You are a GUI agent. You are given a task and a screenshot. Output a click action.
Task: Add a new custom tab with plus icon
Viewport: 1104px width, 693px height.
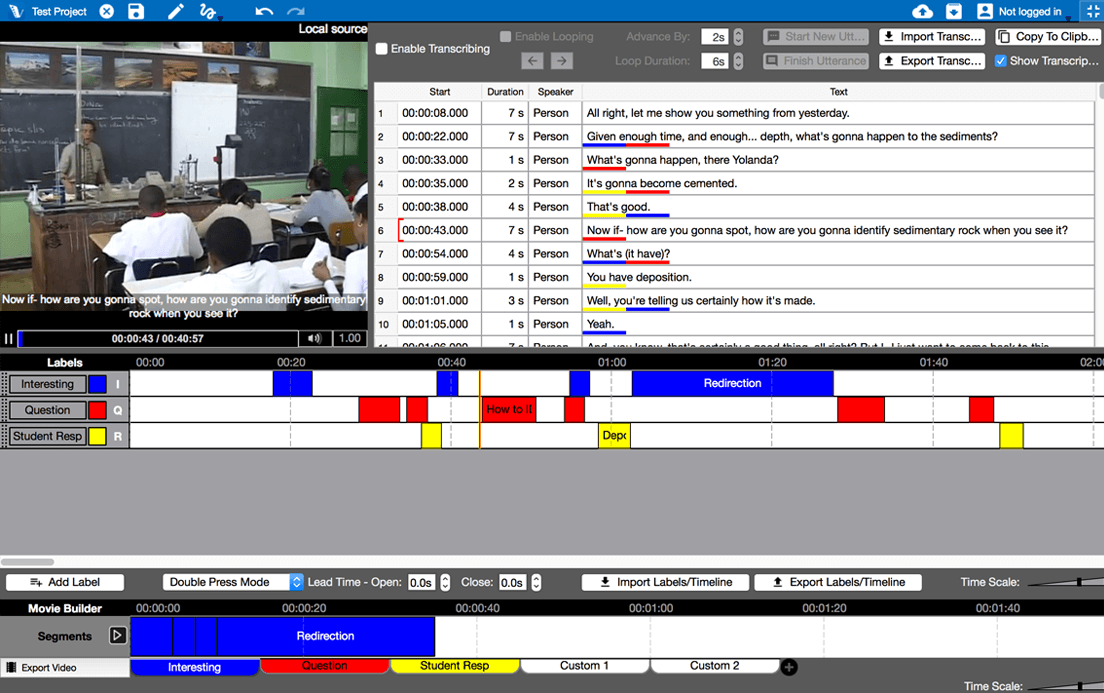(789, 667)
